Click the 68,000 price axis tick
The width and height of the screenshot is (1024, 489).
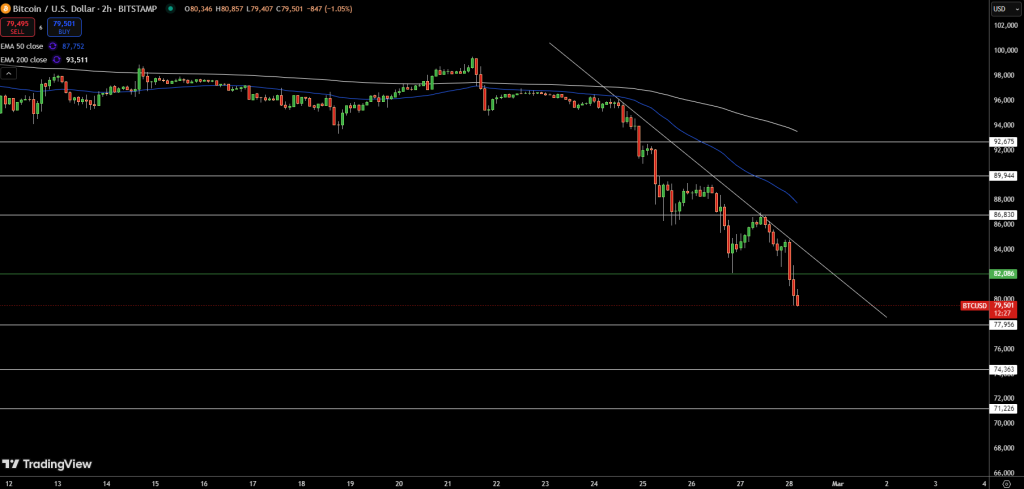point(1003,448)
